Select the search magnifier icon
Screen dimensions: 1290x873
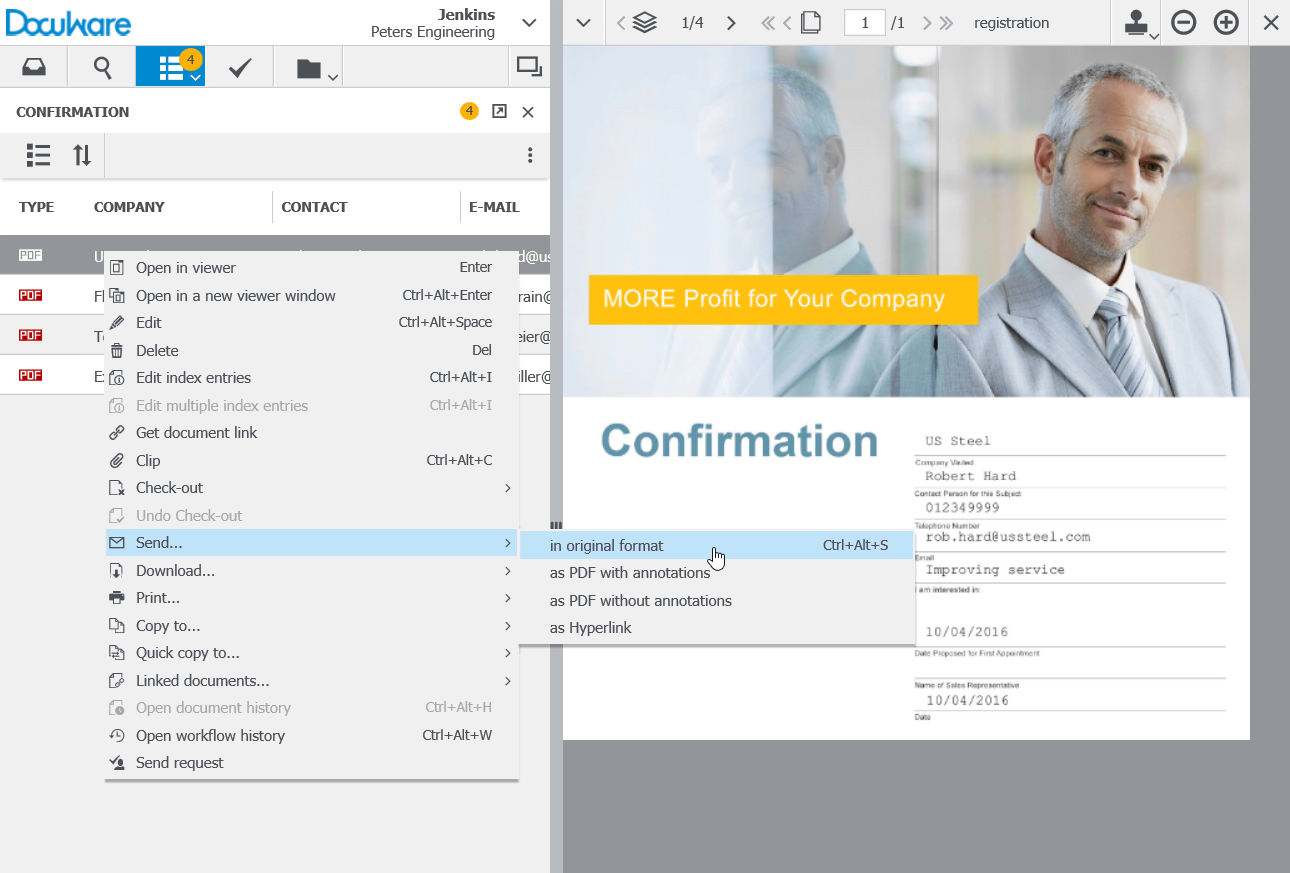[x=101, y=66]
